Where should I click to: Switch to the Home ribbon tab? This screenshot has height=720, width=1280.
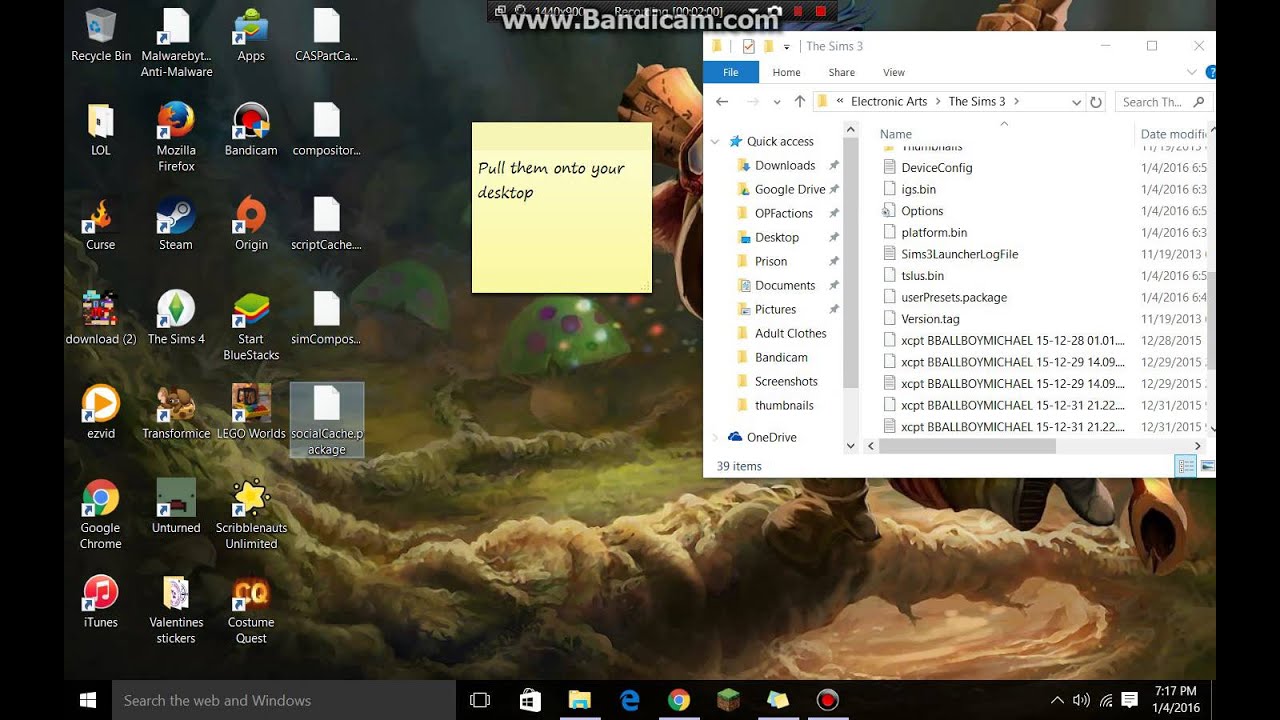pyautogui.click(x=786, y=72)
